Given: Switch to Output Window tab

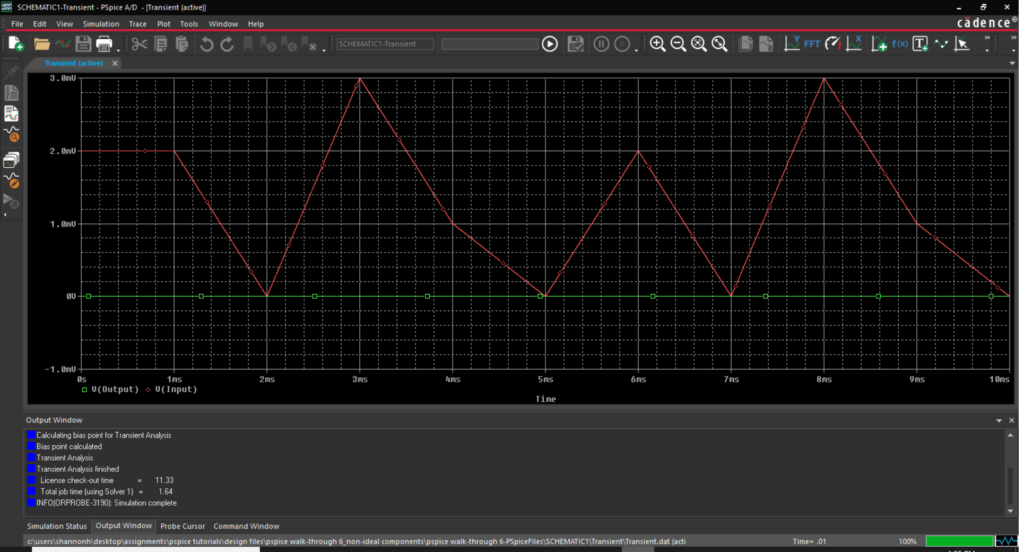Looking at the screenshot, I should pyautogui.click(x=123, y=525).
